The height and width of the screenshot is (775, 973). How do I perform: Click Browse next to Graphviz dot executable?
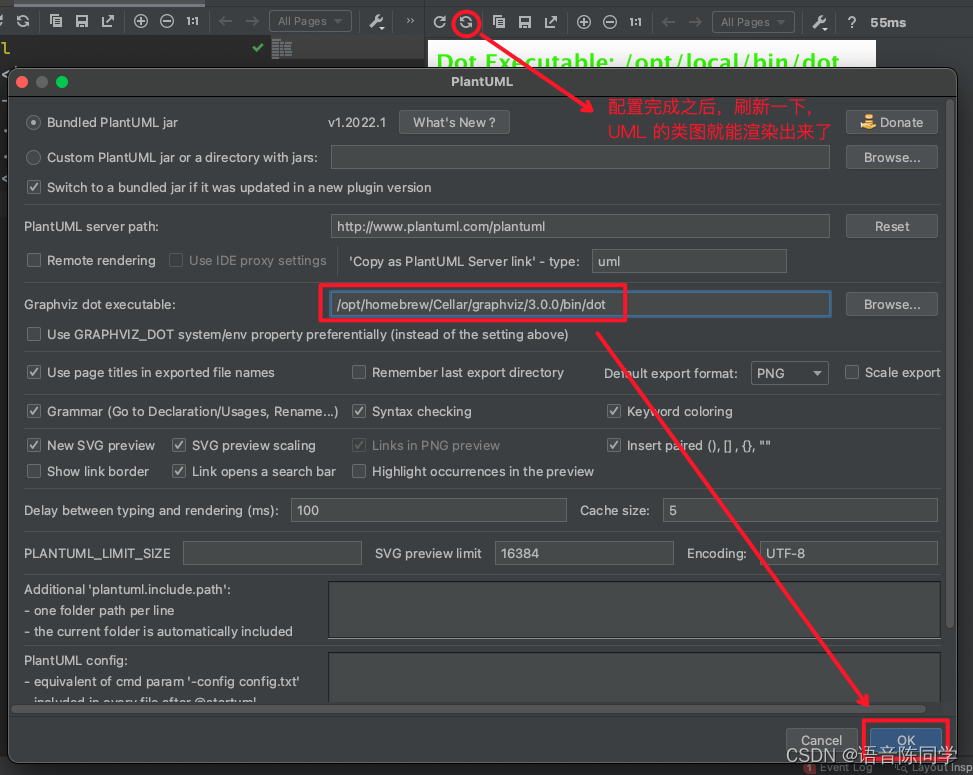[892, 305]
